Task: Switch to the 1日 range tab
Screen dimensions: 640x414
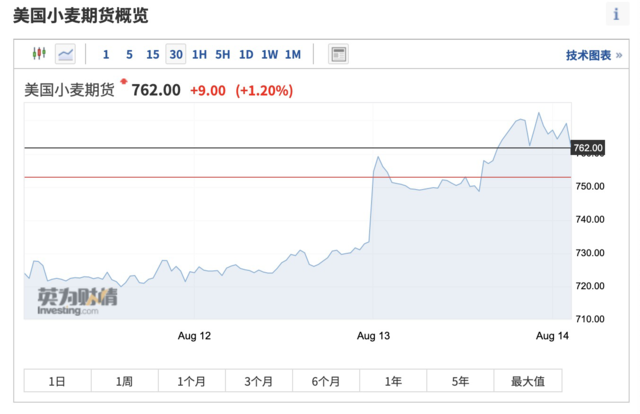Action: tap(58, 381)
